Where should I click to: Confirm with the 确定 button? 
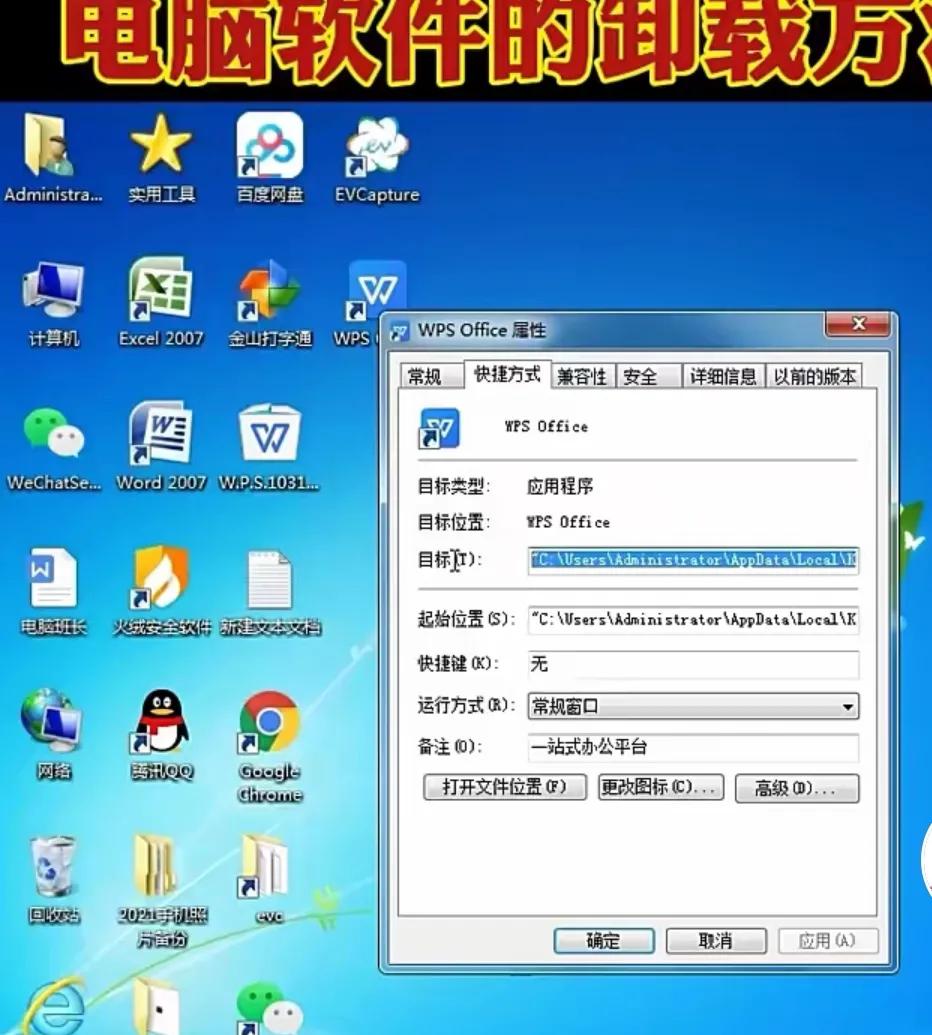[604, 941]
